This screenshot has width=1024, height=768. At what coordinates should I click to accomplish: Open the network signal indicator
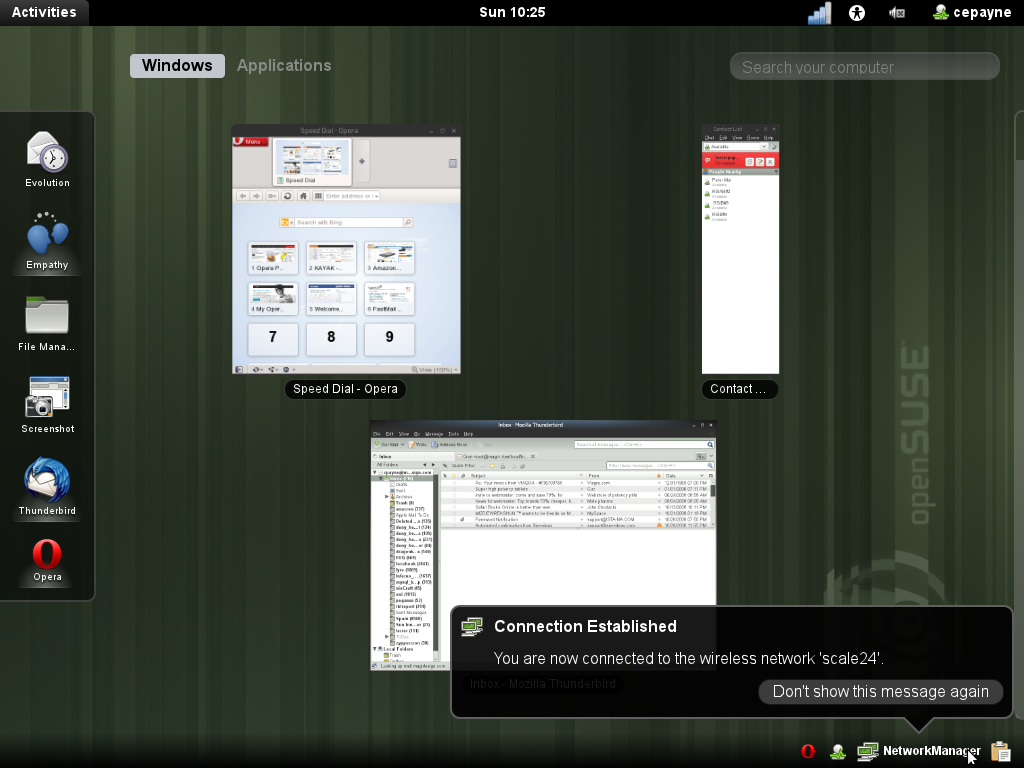tap(819, 13)
